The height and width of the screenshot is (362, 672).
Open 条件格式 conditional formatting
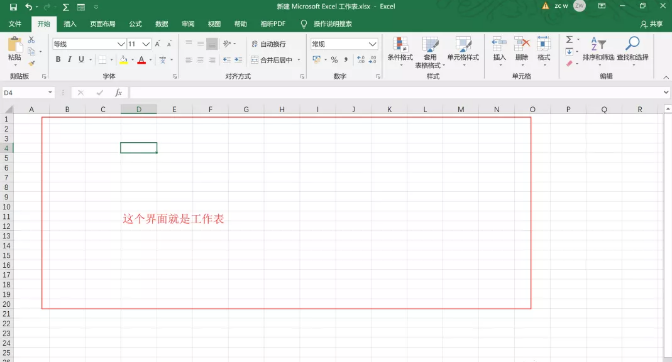[x=400, y=51]
